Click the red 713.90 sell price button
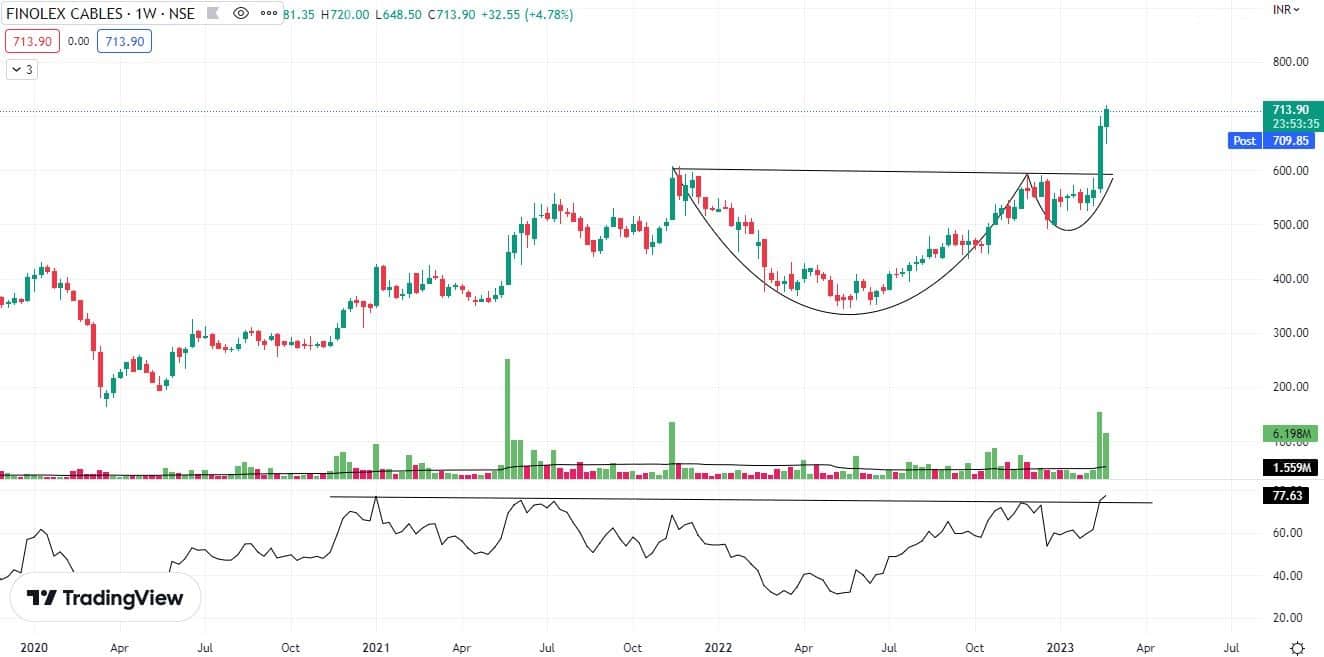Viewport: 1324px width, 657px height. pos(33,42)
